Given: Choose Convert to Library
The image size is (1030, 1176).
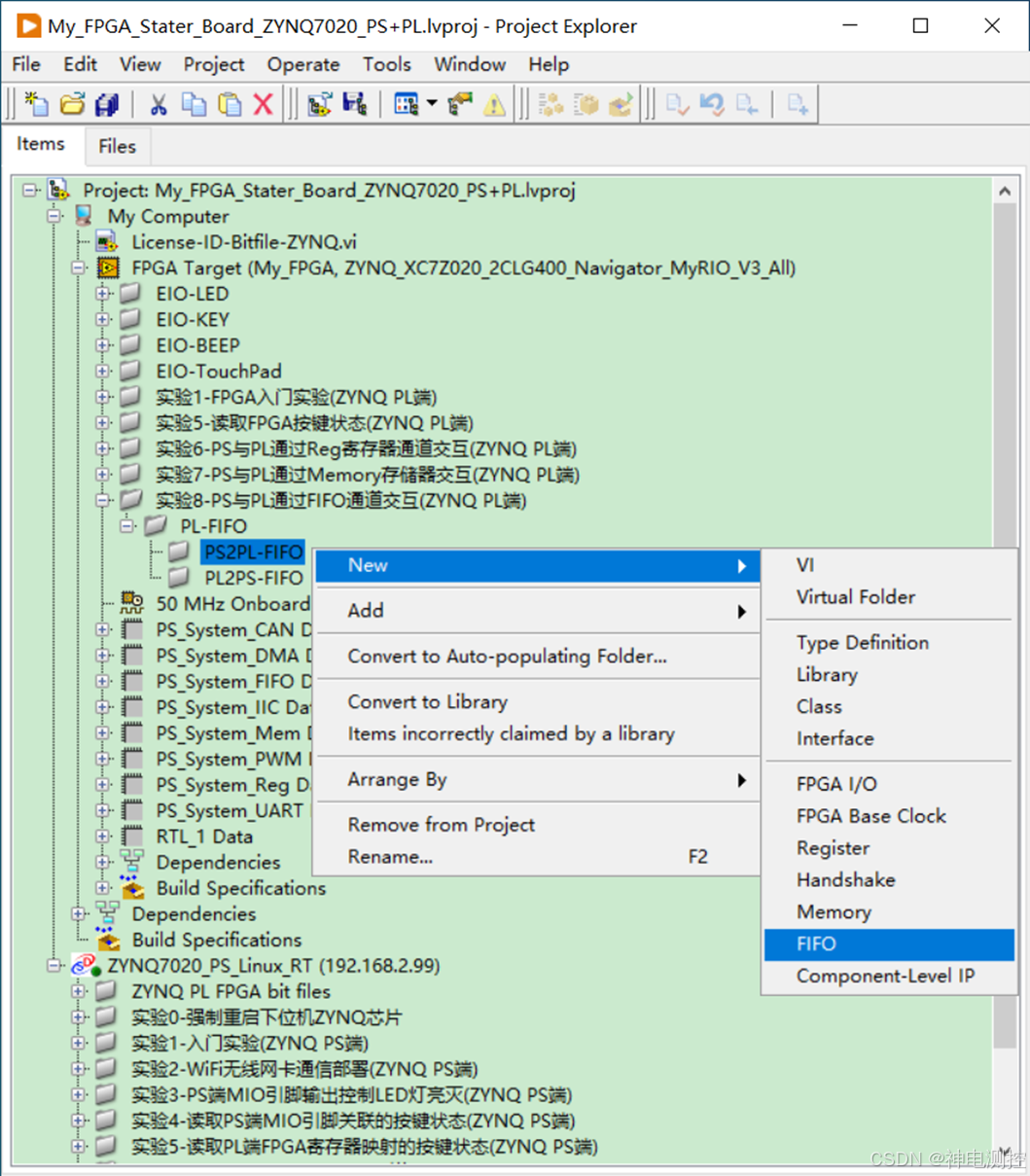Looking at the screenshot, I should point(537,701).
